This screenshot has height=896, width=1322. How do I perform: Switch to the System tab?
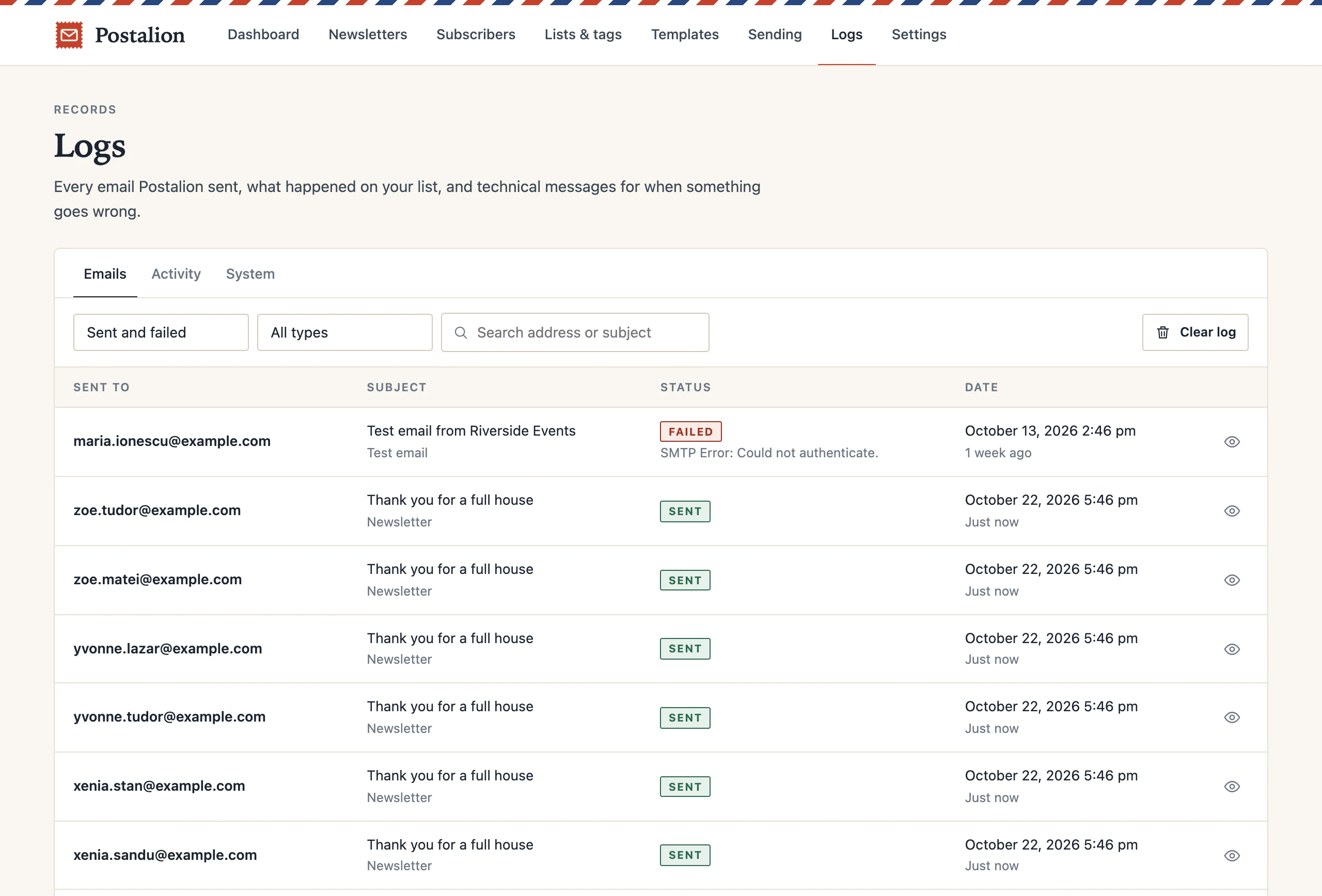coord(250,274)
